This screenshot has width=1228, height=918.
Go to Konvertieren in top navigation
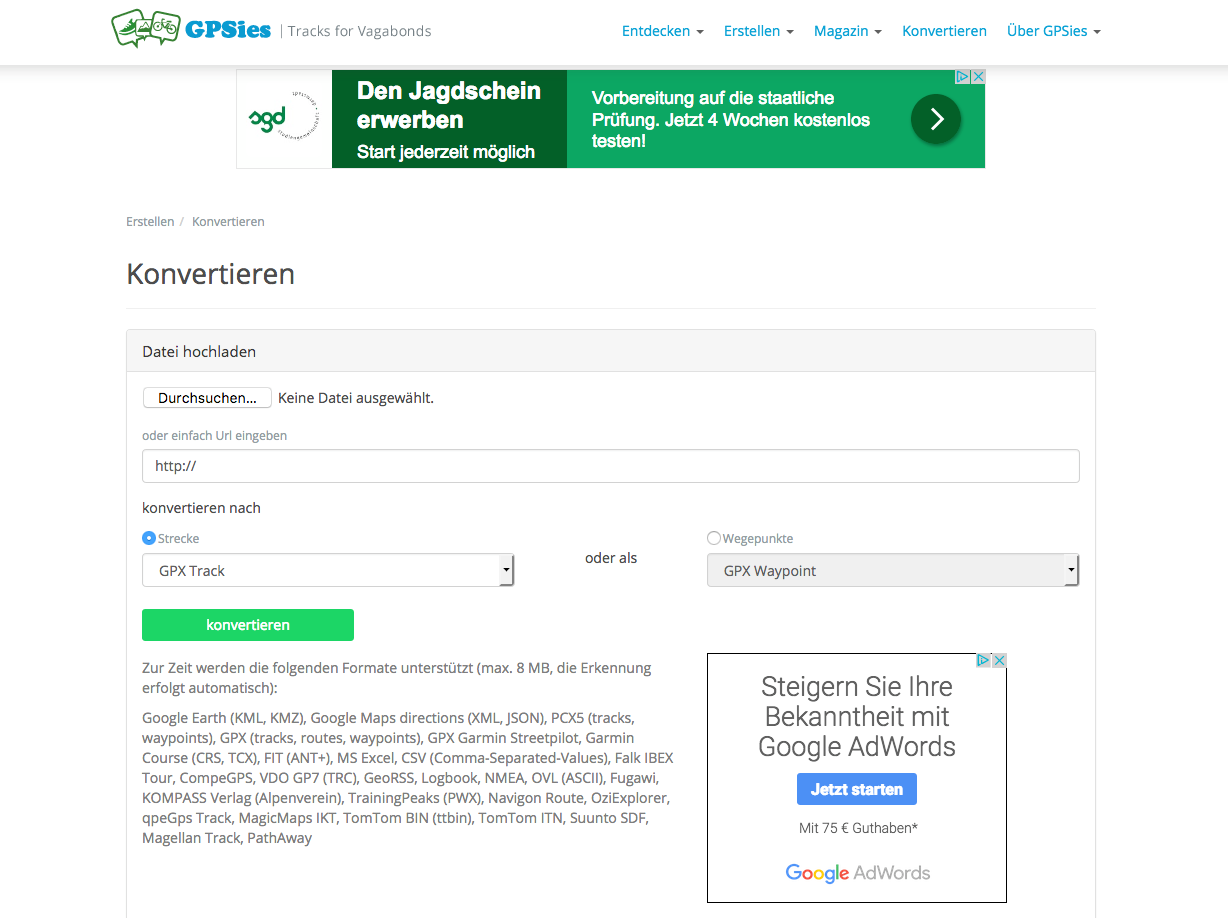(944, 31)
